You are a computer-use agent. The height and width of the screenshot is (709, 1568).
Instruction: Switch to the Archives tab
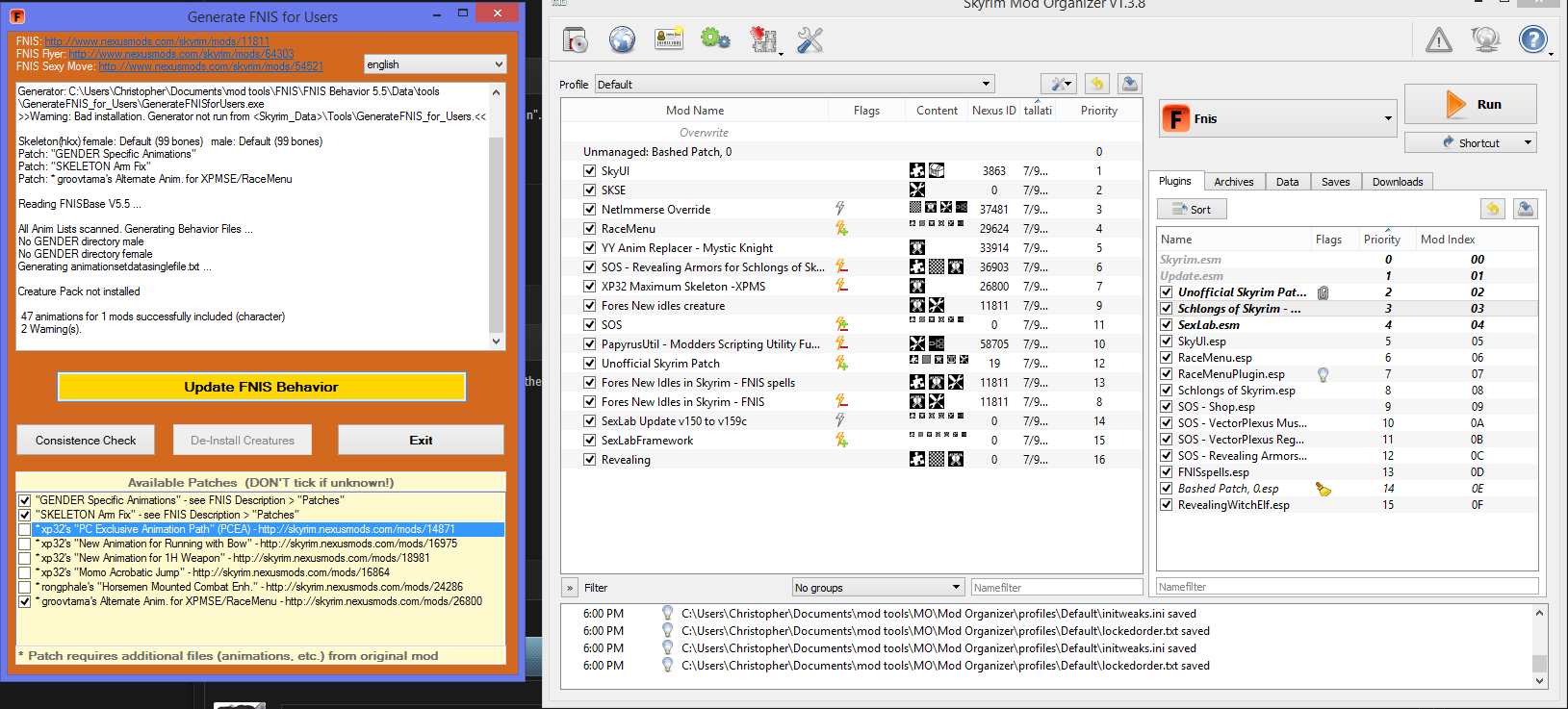(1233, 182)
